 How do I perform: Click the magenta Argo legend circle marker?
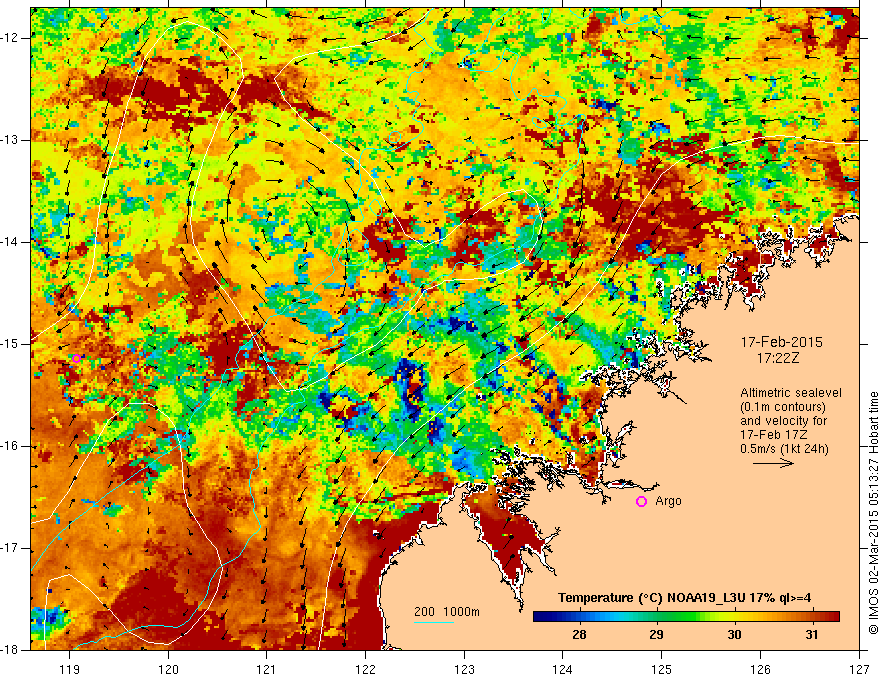point(641,502)
